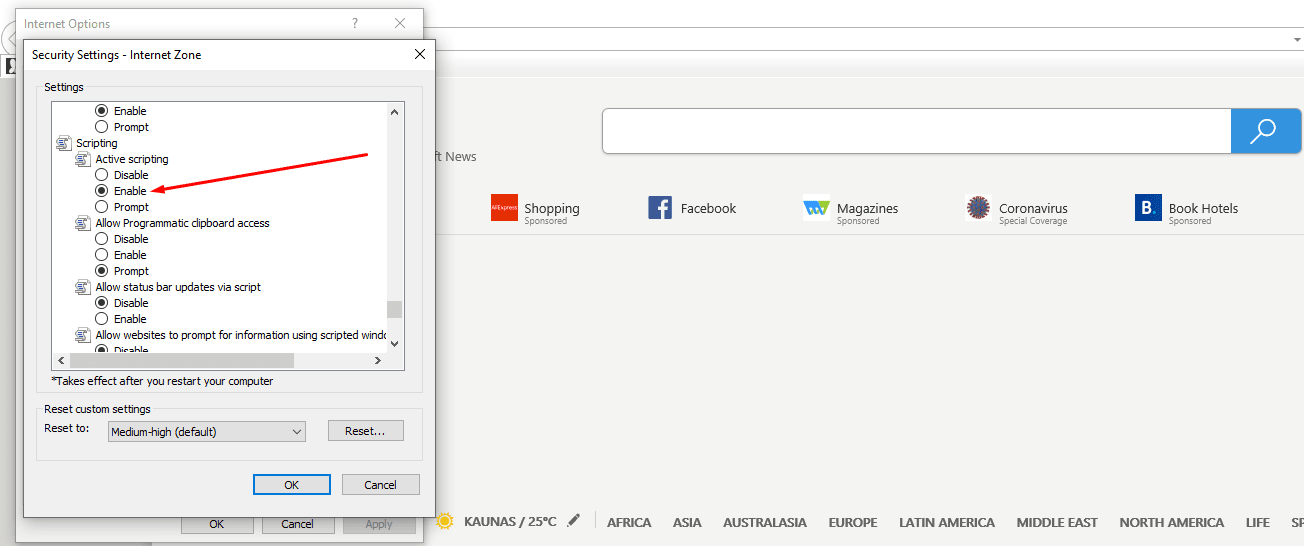Open the EUROPE news category
This screenshot has height=546, width=1304.
[x=852, y=522]
